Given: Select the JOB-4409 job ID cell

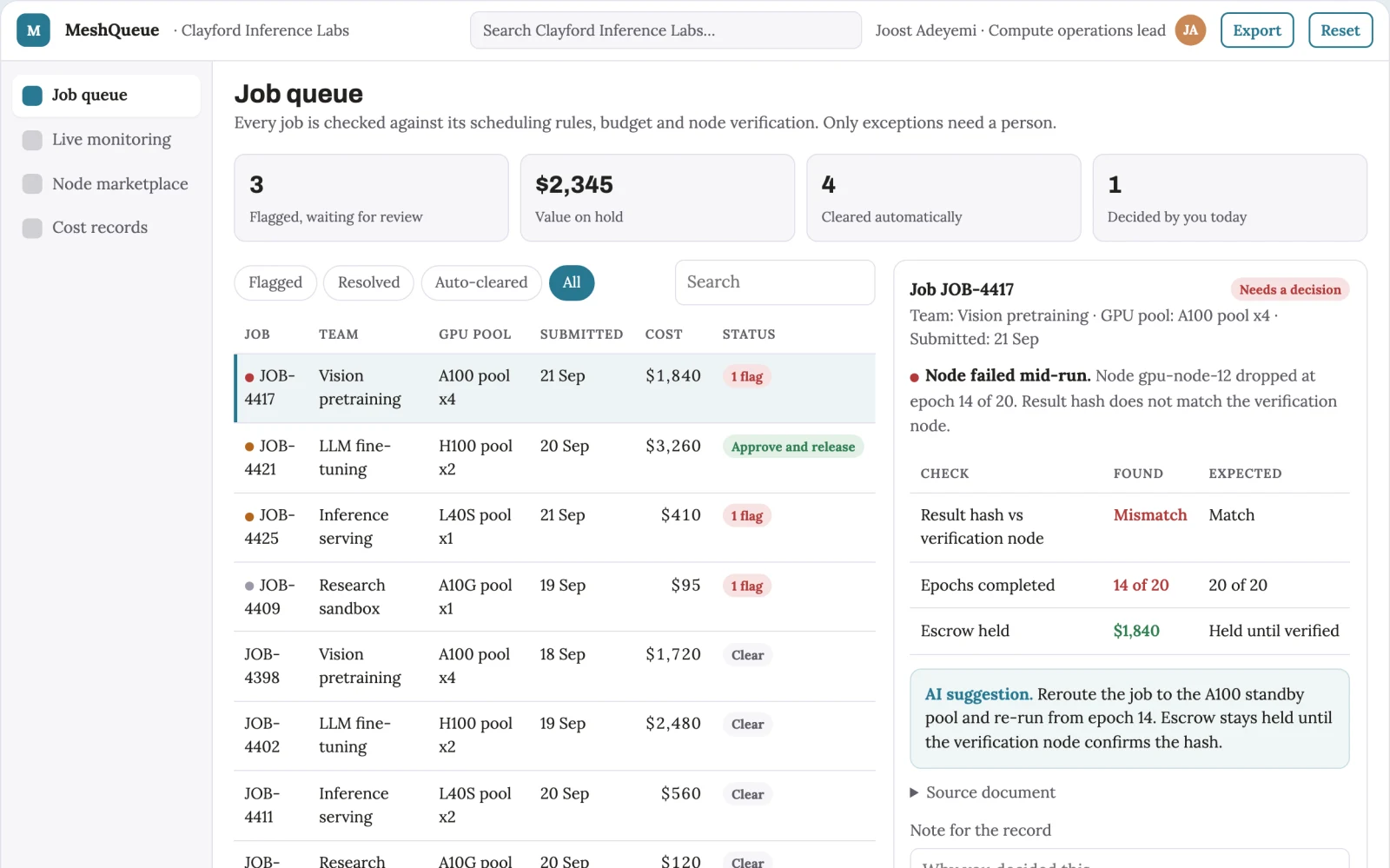Looking at the screenshot, I should 270,597.
